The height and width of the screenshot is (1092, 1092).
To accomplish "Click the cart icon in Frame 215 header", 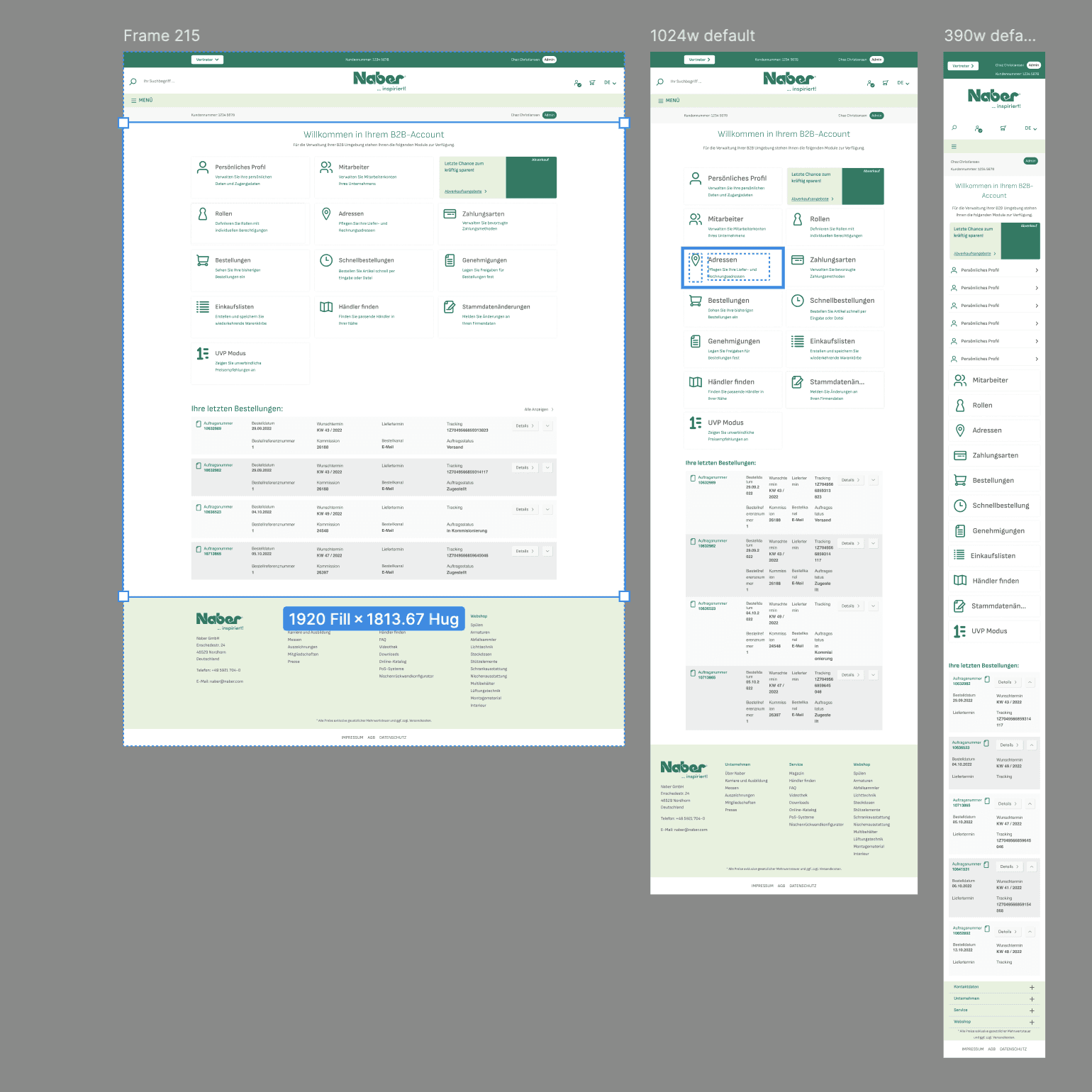I will click(592, 83).
